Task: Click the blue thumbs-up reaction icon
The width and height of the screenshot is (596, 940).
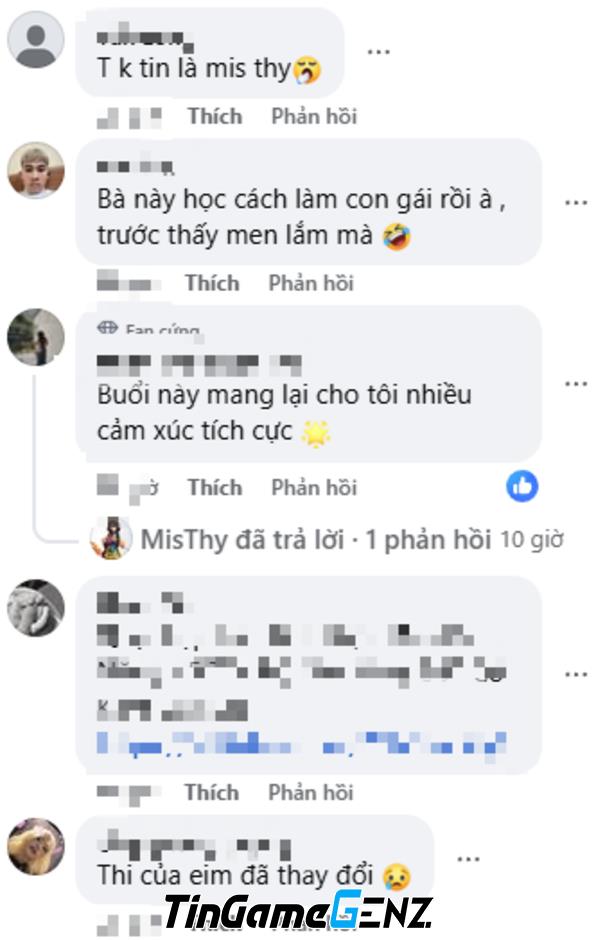Action: click(x=522, y=486)
